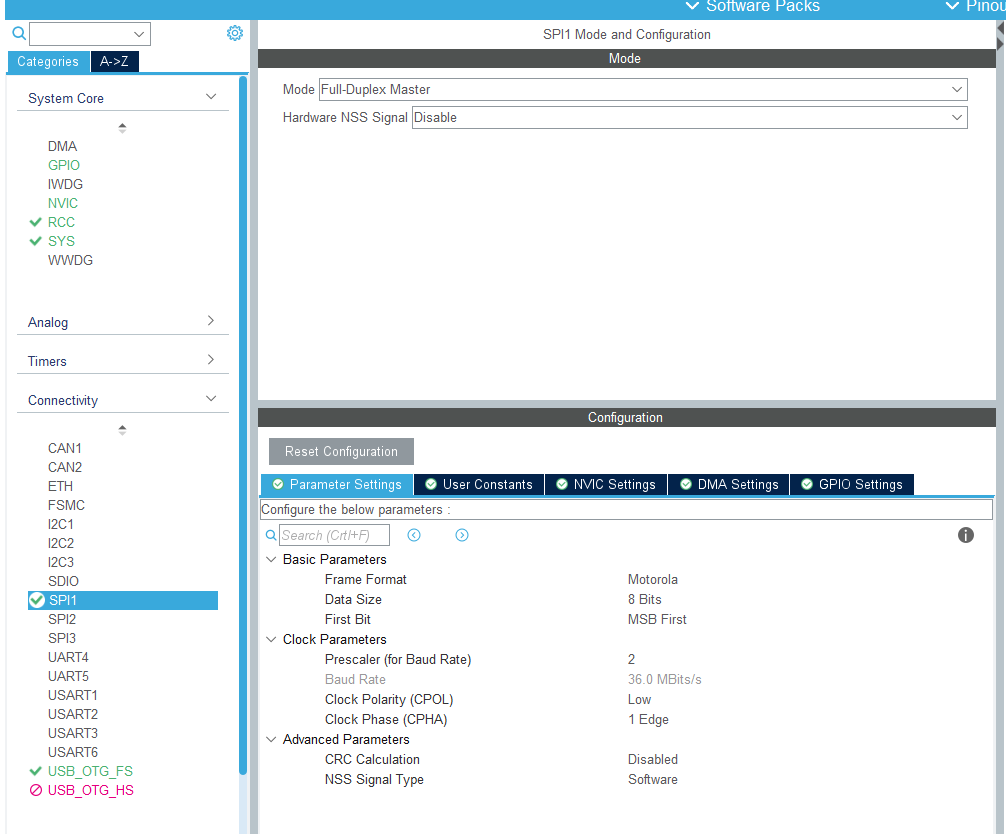Select the I2C3 peripheral
The image size is (1006, 834).
(61, 562)
